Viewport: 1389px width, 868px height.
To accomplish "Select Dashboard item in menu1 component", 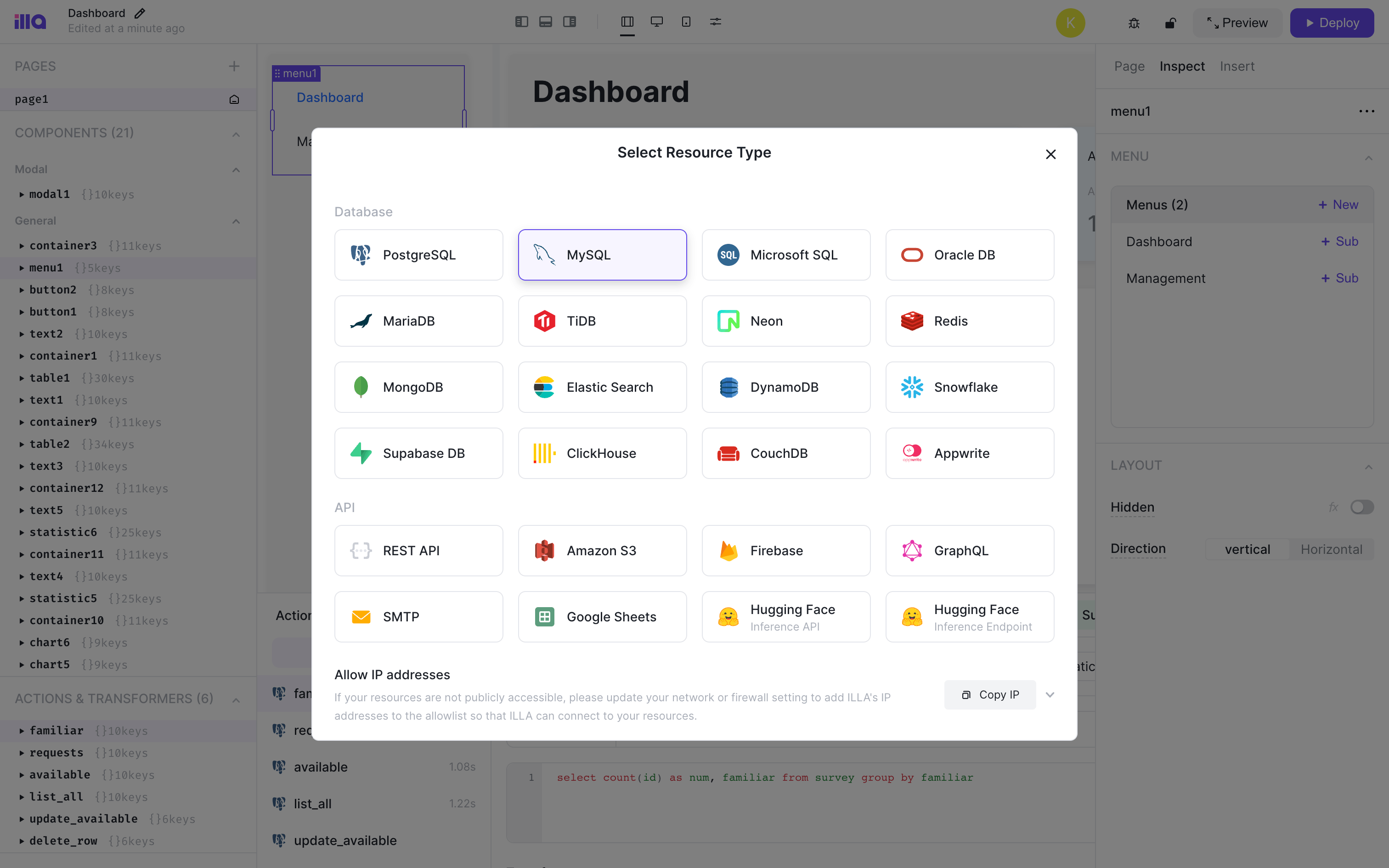I will click(x=329, y=97).
